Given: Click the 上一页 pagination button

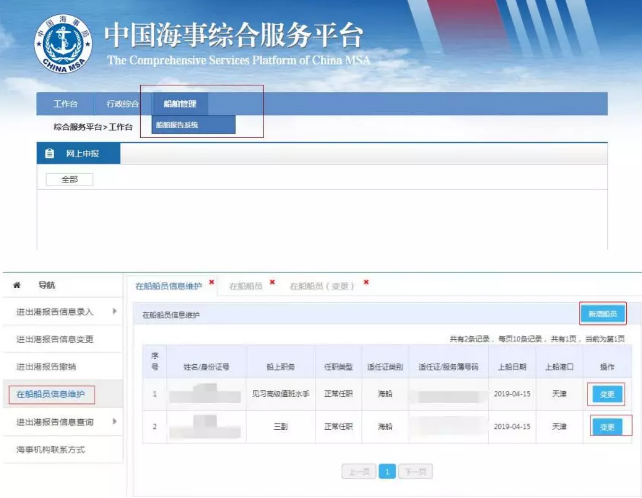Looking at the screenshot, I should click(x=359, y=472).
